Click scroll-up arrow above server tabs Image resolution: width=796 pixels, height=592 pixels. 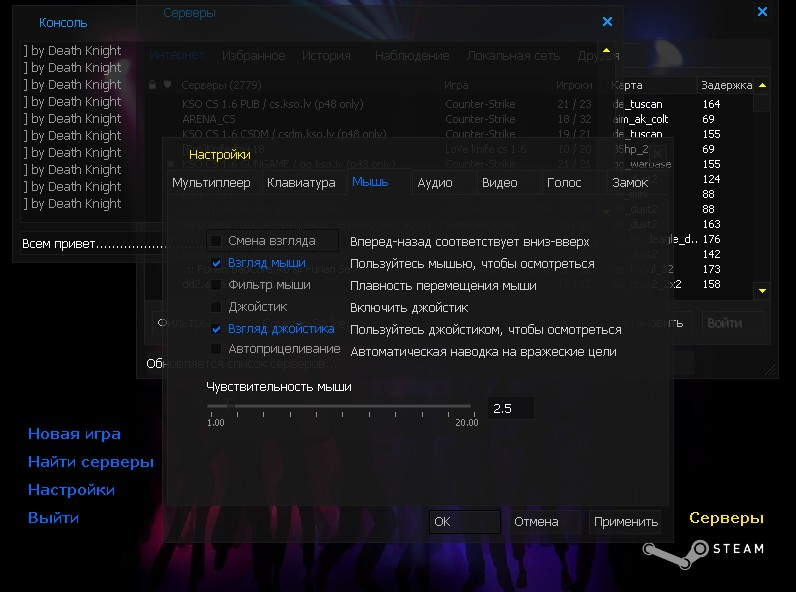tap(606, 50)
